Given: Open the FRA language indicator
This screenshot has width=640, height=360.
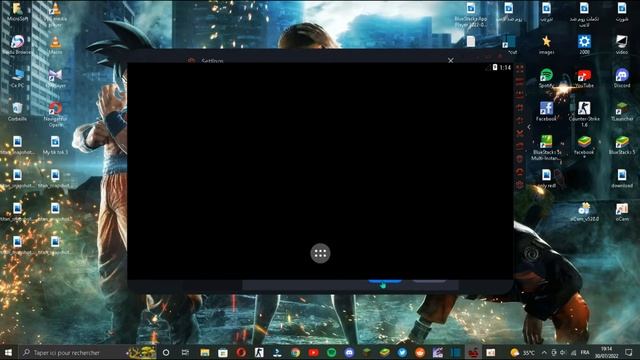Looking at the screenshot, I should click(x=585, y=353).
